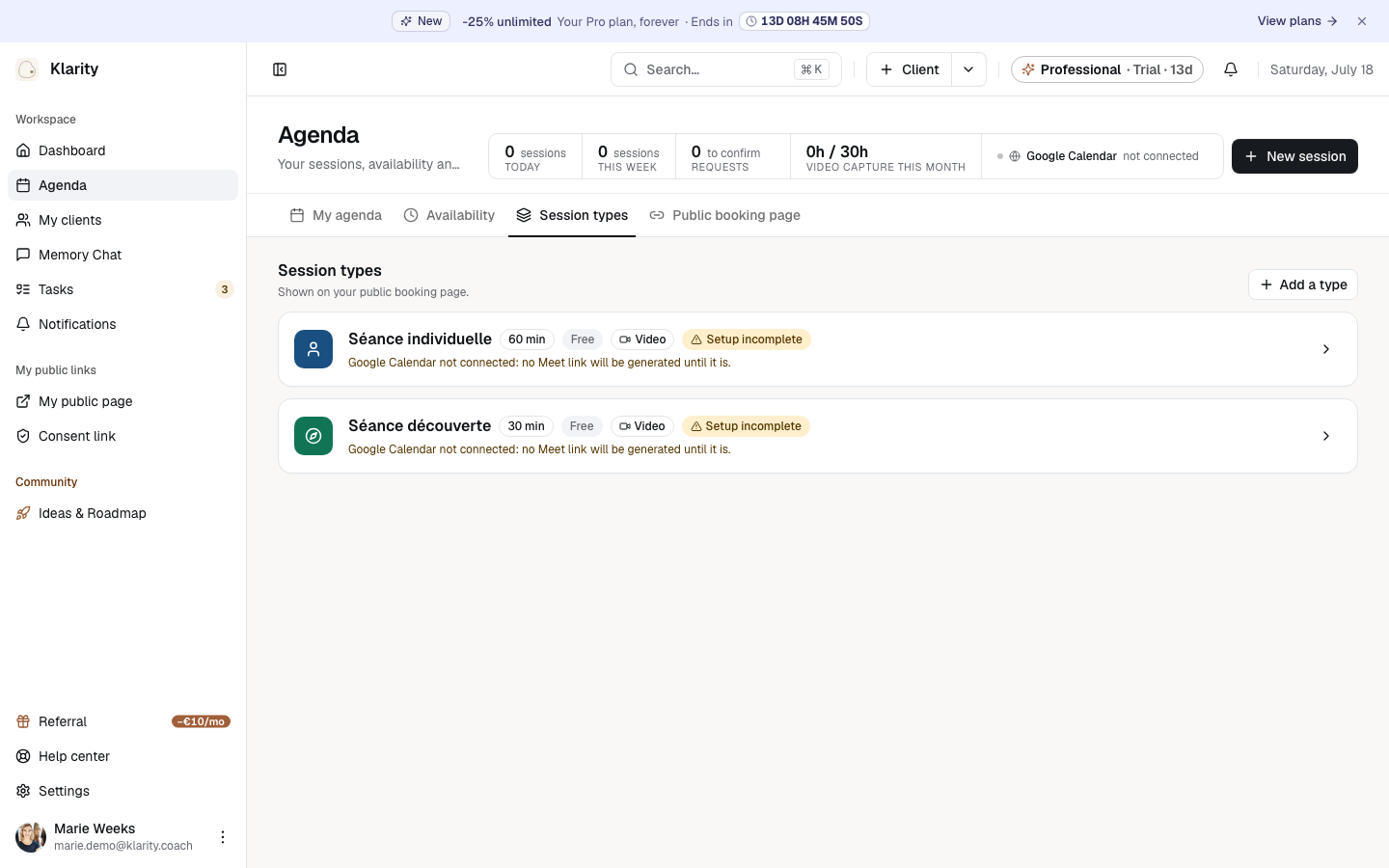Switch to the Availability tab

click(449, 215)
